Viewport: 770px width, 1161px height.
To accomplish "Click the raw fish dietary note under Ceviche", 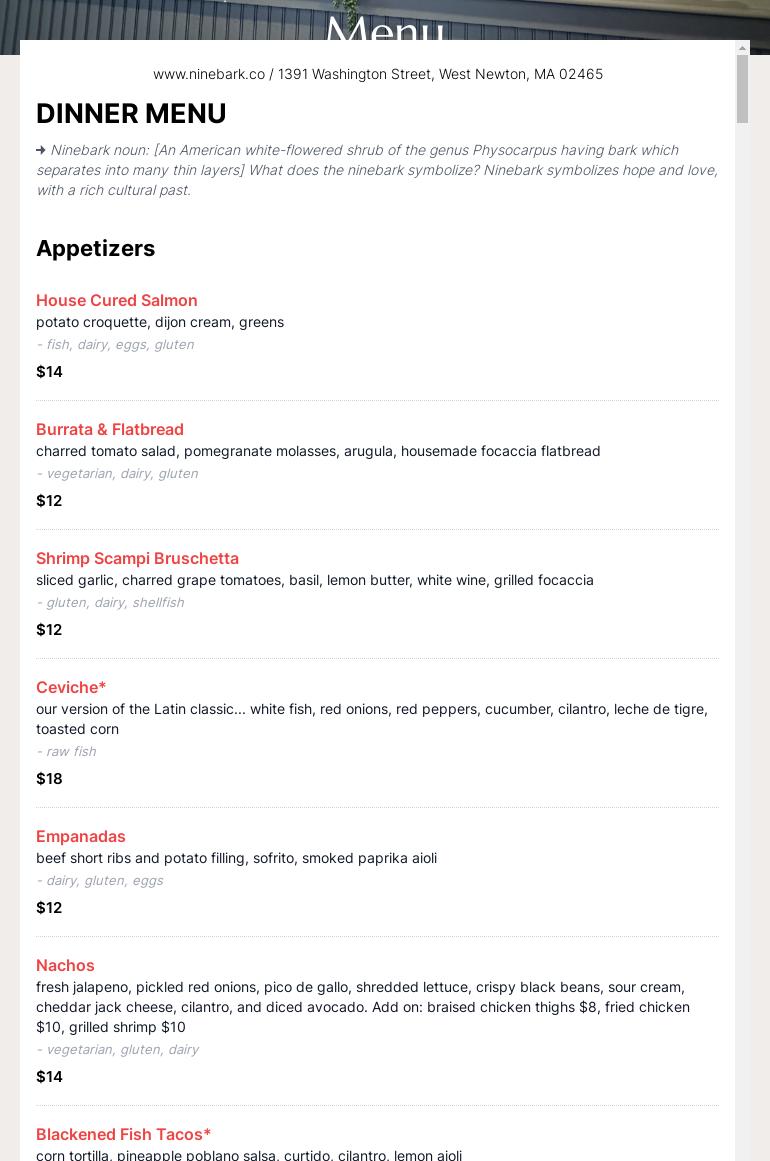I will tap(66, 751).
